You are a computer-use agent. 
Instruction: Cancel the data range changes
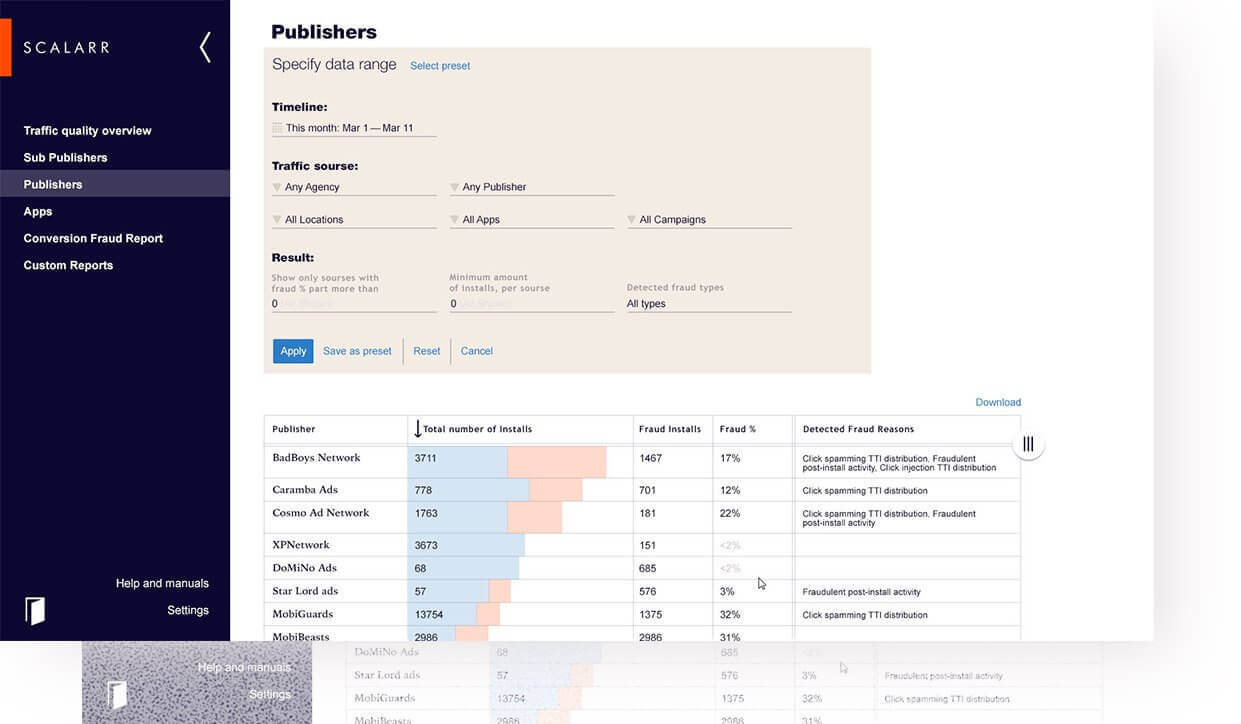coord(477,351)
